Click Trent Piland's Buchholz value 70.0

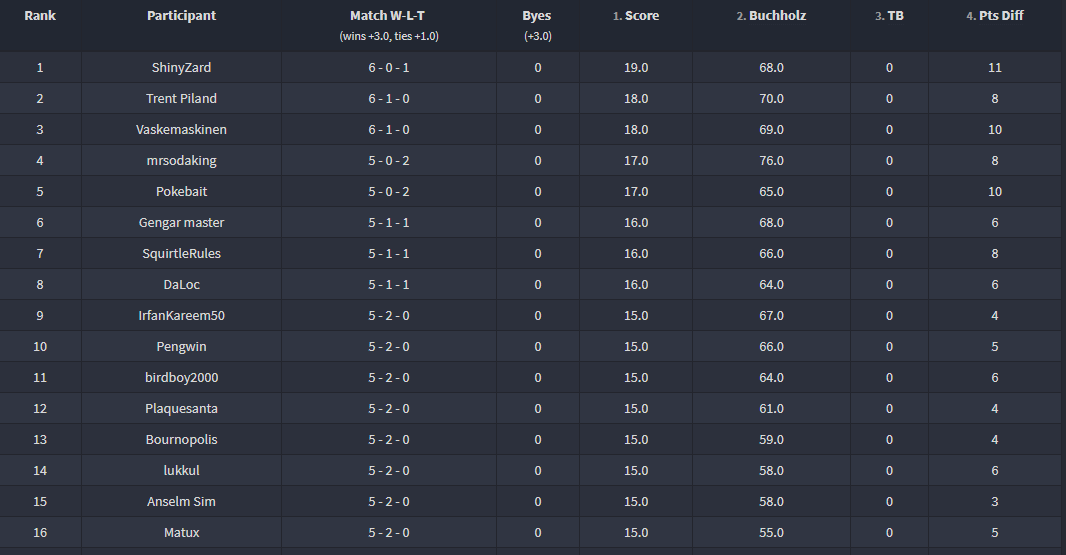tap(771, 99)
